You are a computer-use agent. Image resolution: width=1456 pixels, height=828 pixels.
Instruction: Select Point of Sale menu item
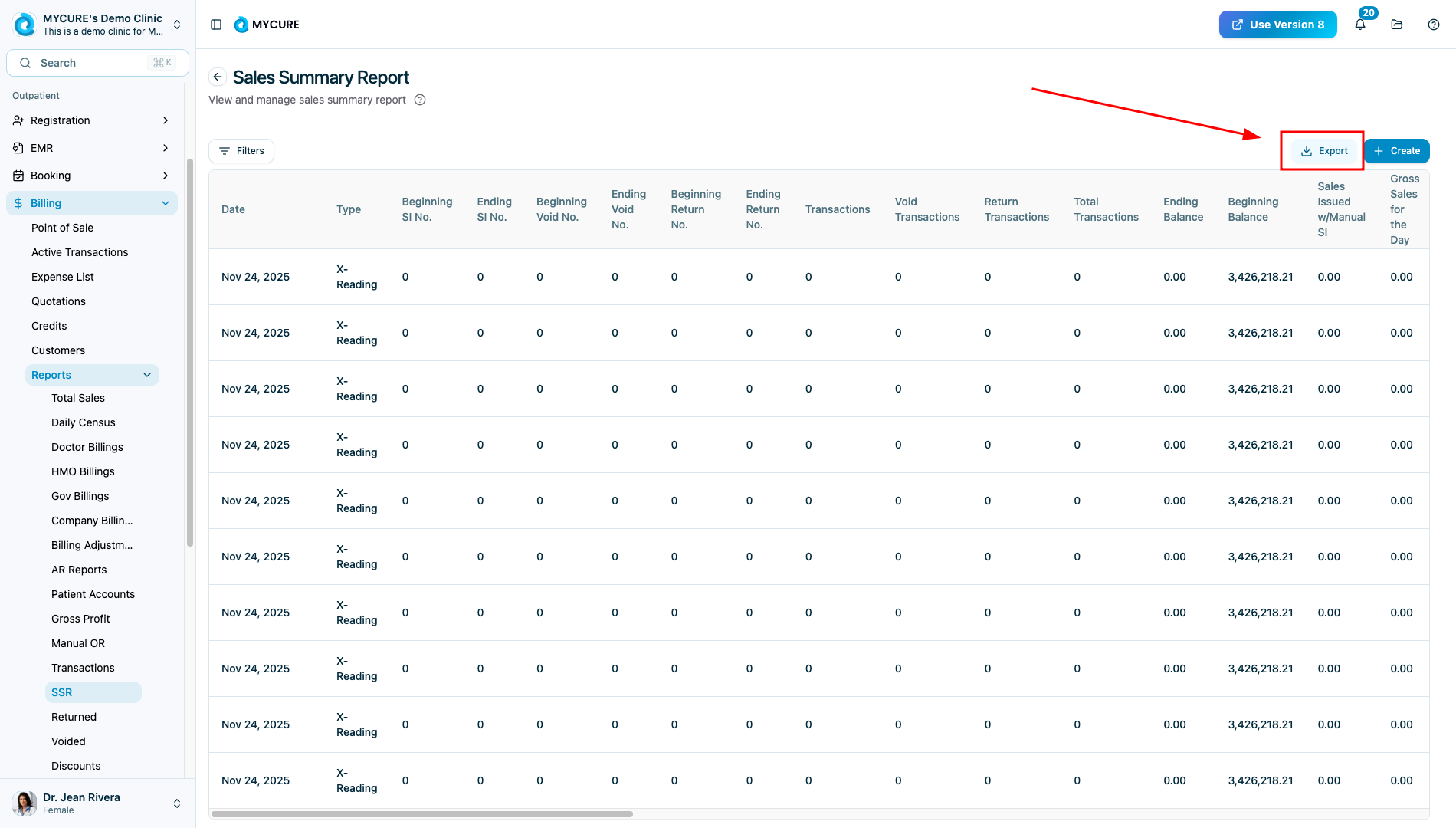click(62, 228)
